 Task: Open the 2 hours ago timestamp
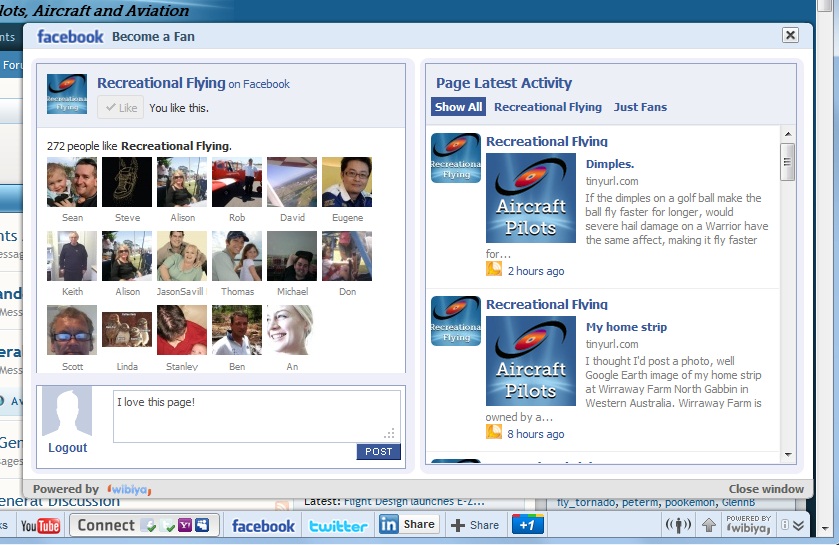click(x=536, y=271)
